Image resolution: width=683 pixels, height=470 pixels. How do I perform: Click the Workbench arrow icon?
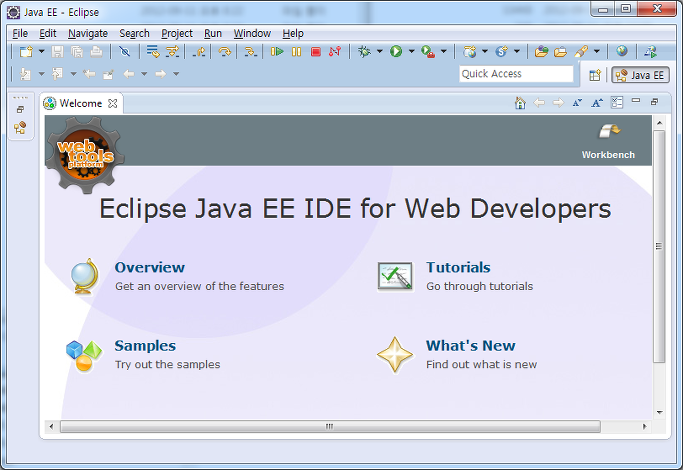point(609,130)
